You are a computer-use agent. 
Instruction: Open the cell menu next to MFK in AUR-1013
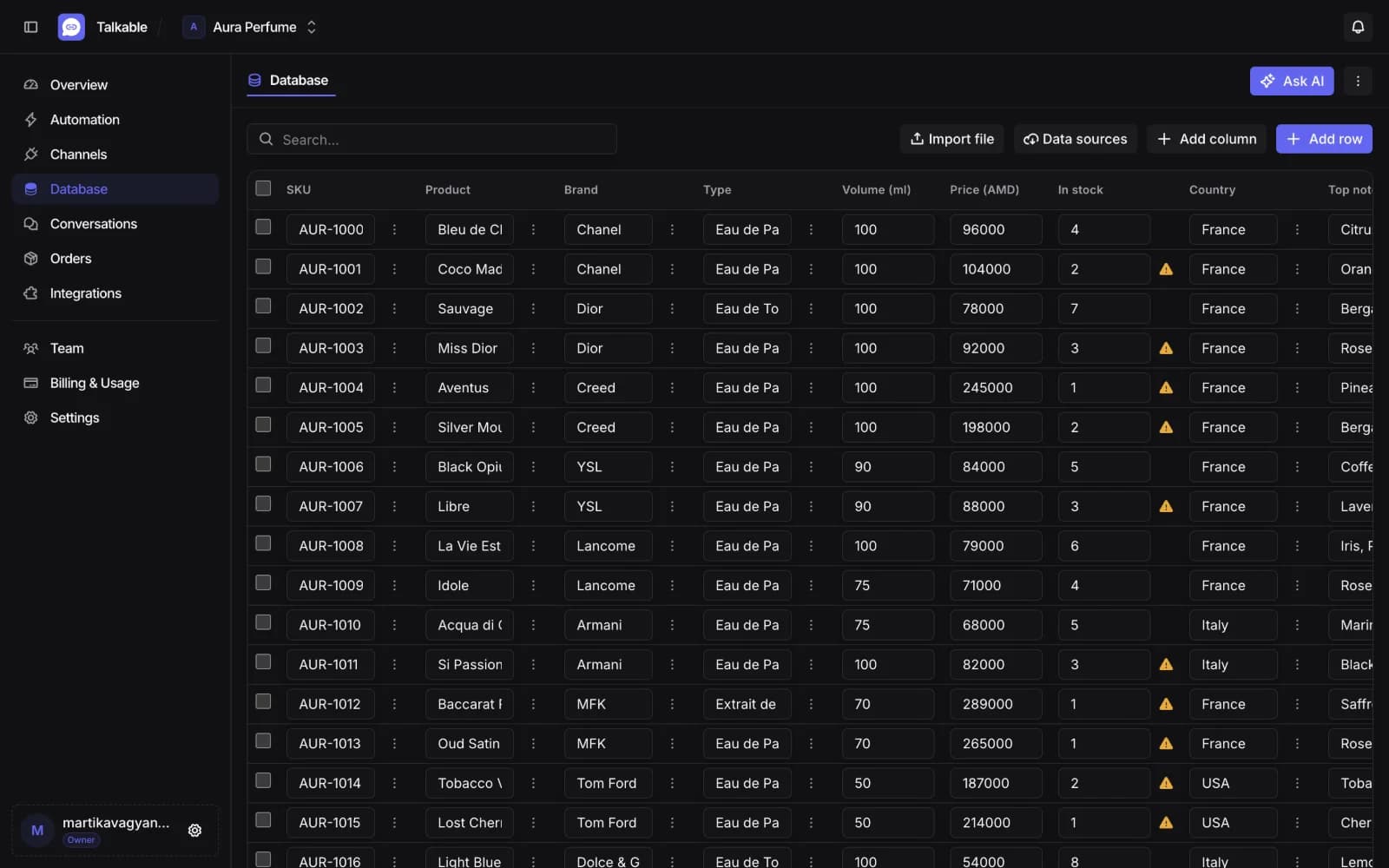point(672,744)
